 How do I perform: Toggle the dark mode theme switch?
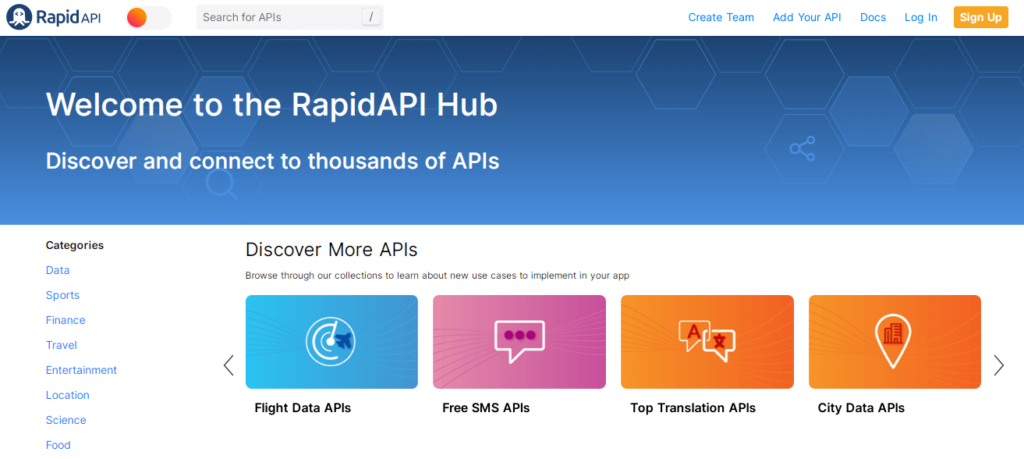coord(148,18)
